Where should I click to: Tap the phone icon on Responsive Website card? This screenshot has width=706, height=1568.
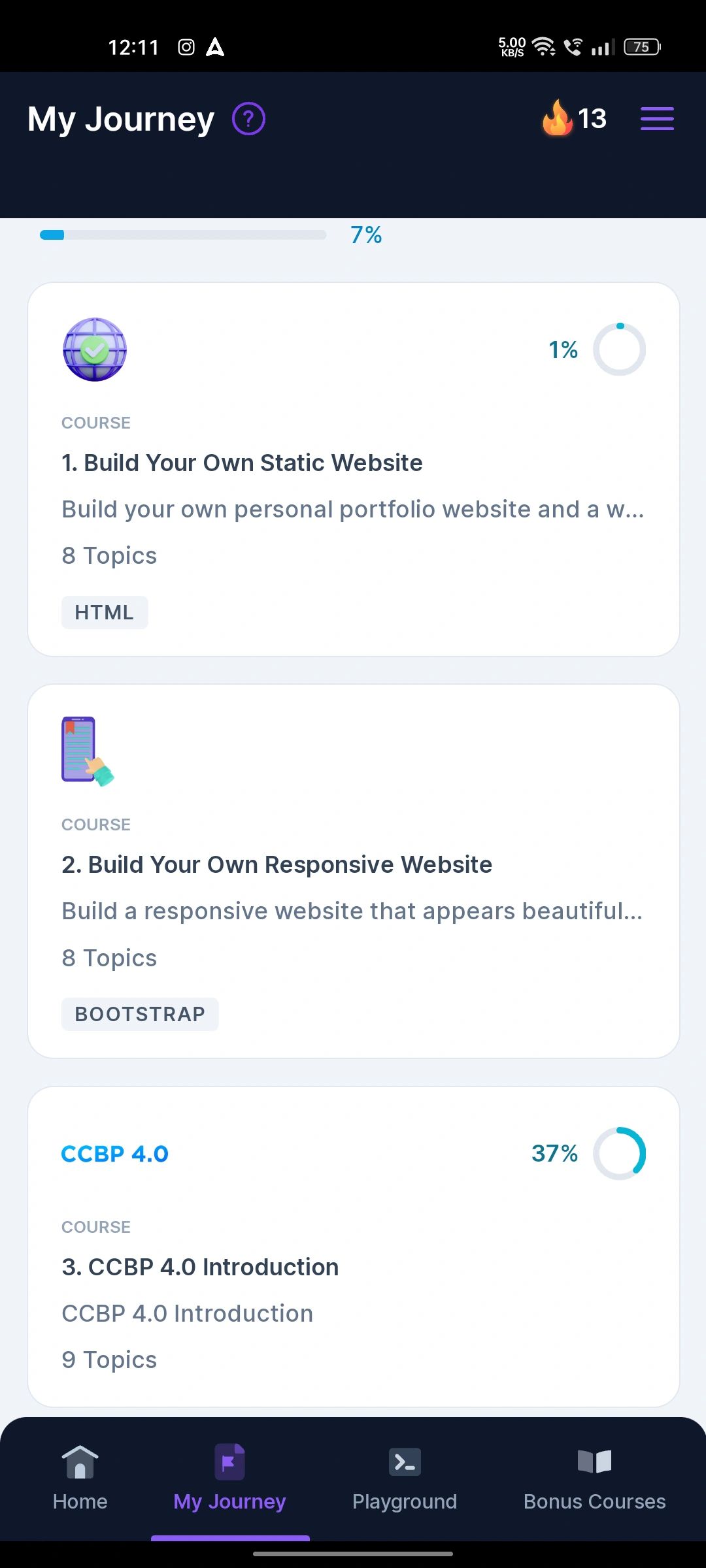pyautogui.click(x=88, y=751)
